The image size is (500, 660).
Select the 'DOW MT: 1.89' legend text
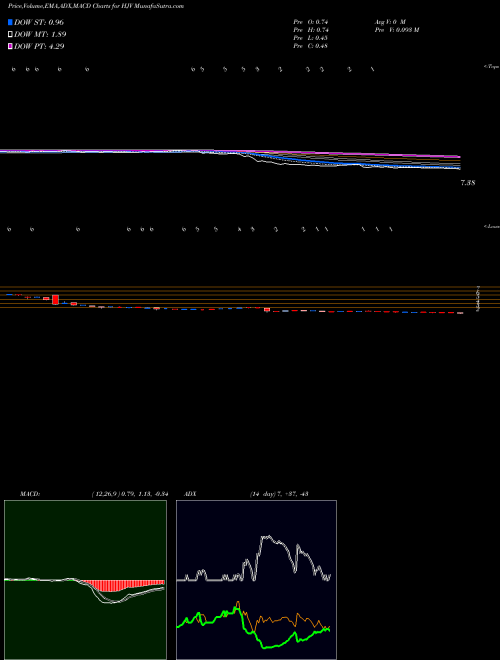(x=40, y=35)
